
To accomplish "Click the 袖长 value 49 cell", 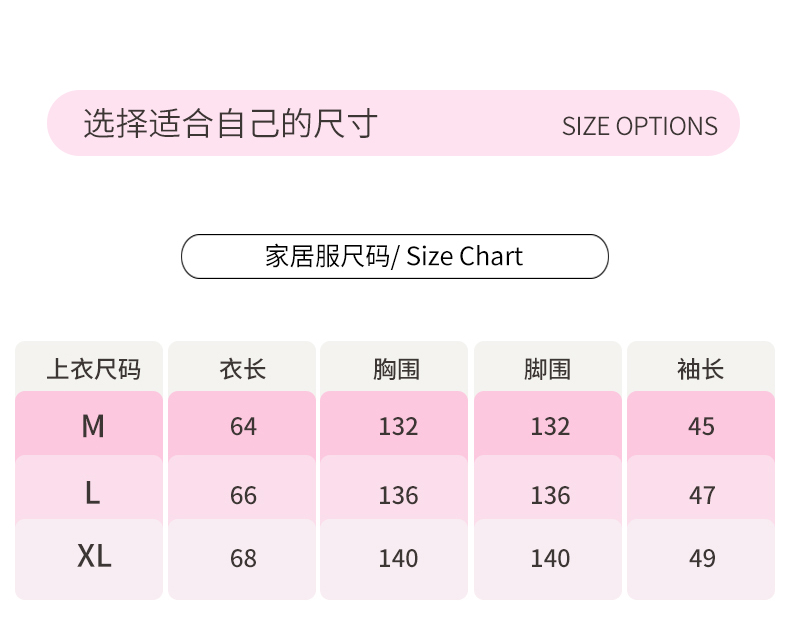I will 702,558.
